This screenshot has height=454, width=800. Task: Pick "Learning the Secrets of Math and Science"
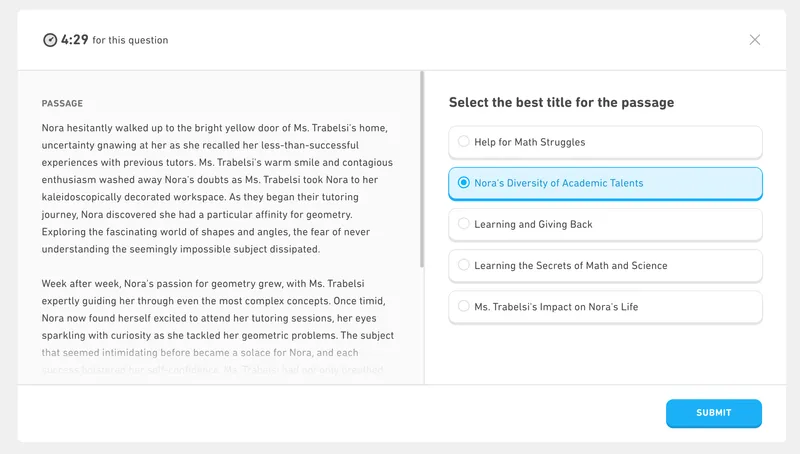605,265
